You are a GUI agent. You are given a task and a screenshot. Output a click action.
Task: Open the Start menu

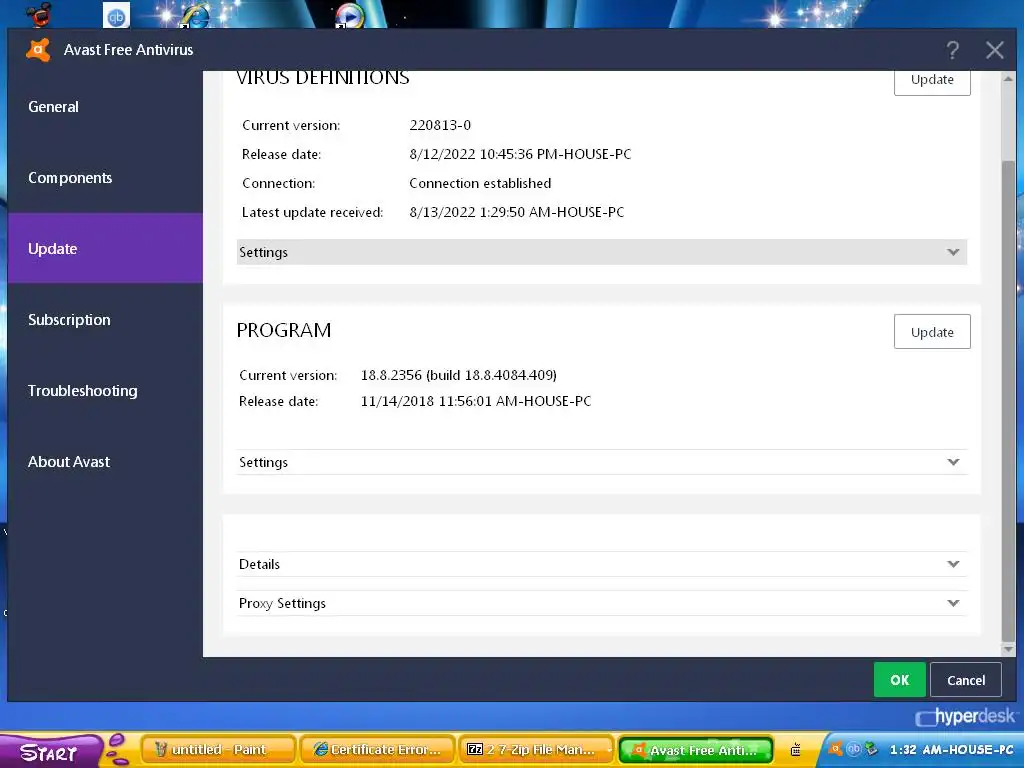click(49, 752)
